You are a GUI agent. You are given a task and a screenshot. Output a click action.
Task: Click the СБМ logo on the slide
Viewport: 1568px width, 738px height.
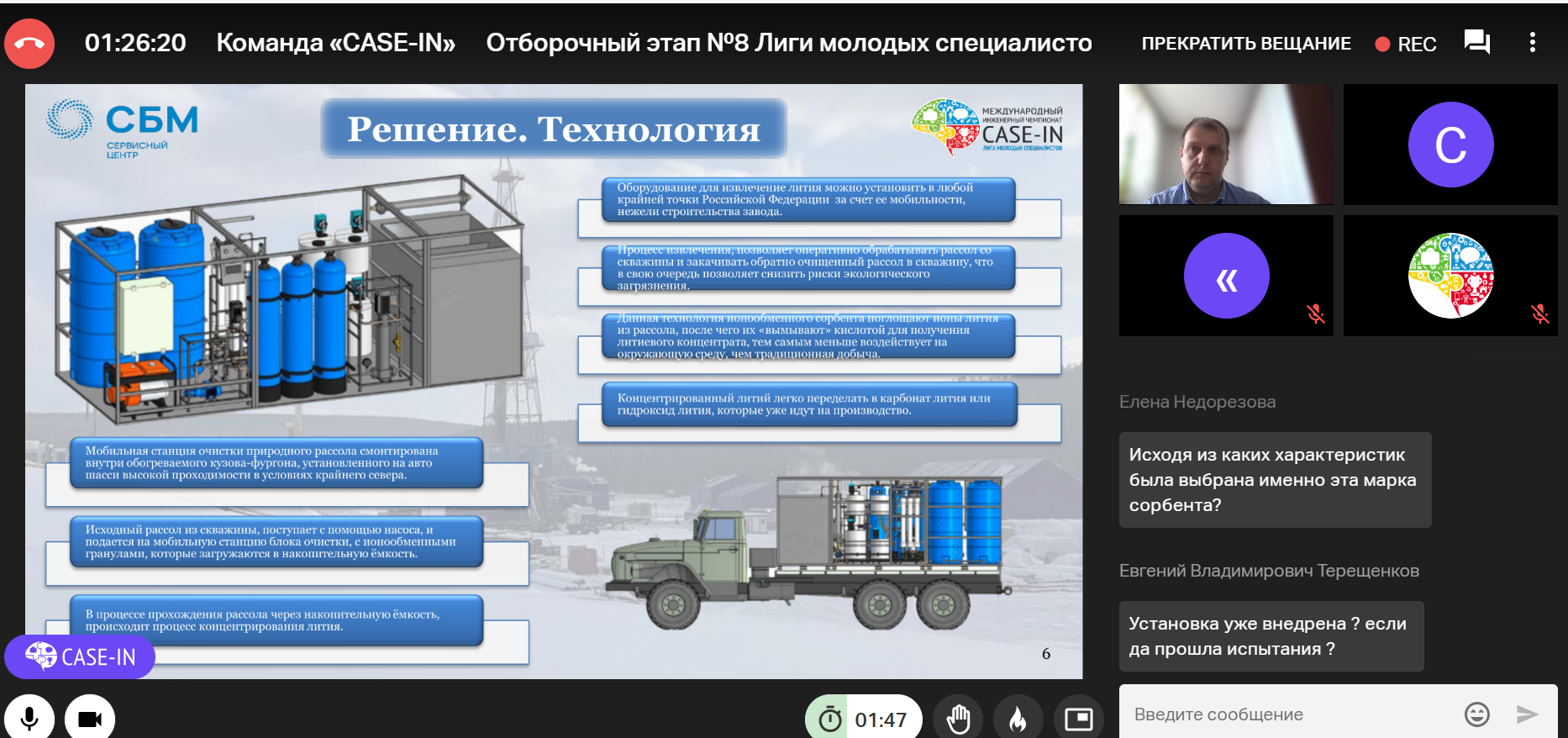123,129
